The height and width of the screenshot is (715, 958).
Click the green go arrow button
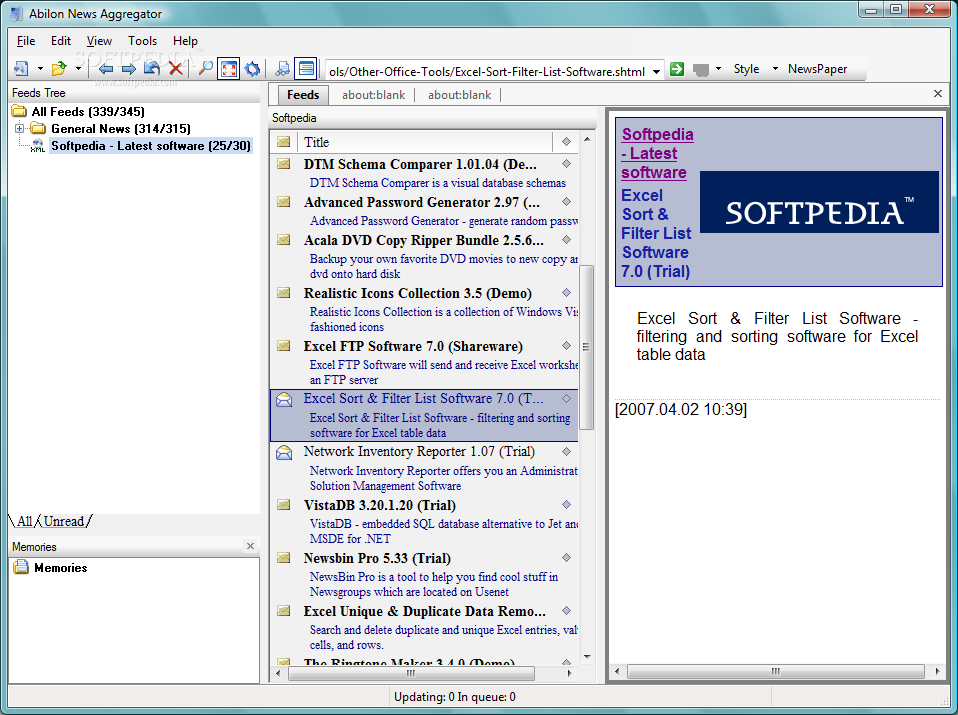pyautogui.click(x=677, y=69)
